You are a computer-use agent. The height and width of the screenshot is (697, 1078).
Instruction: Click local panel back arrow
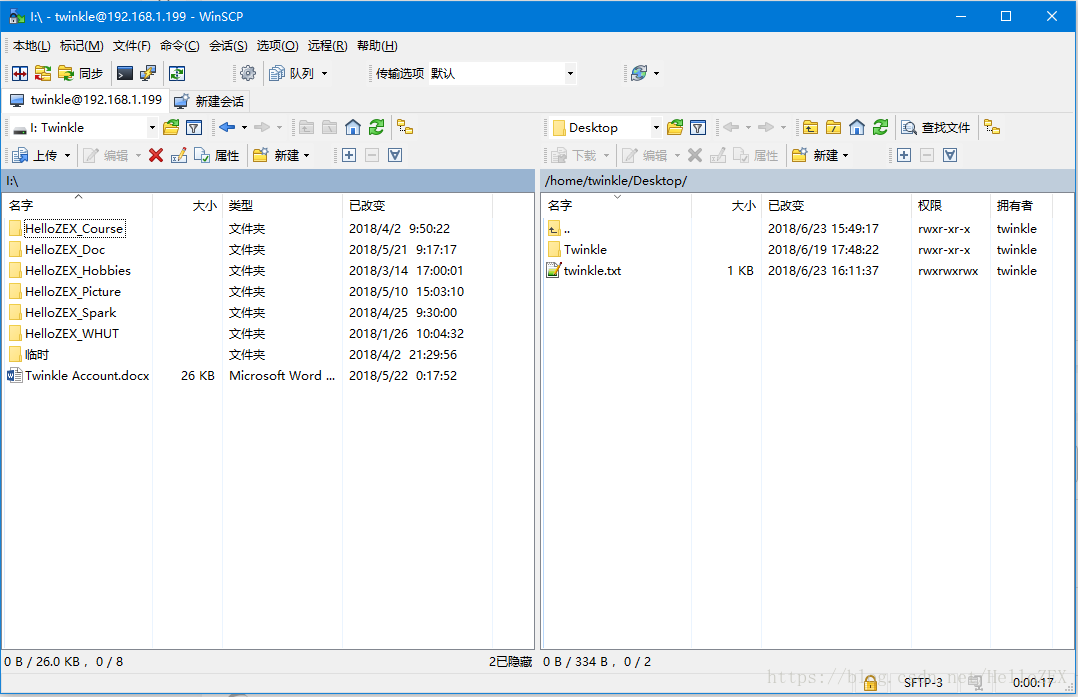(227, 128)
